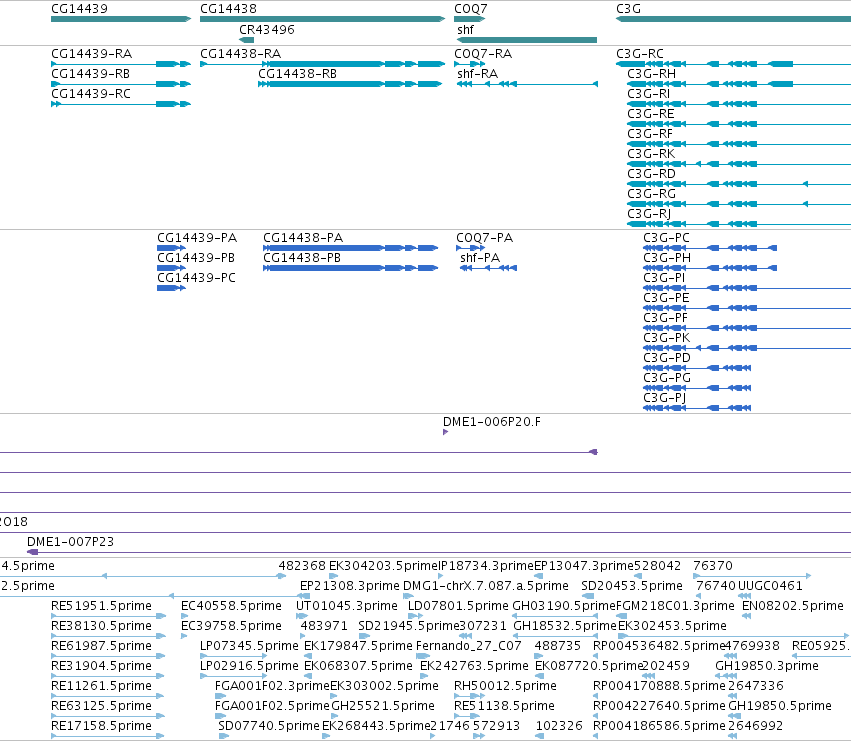This screenshot has height=741, width=851.
Task: Click EST GH19850.3prime
Action: (x=767, y=666)
